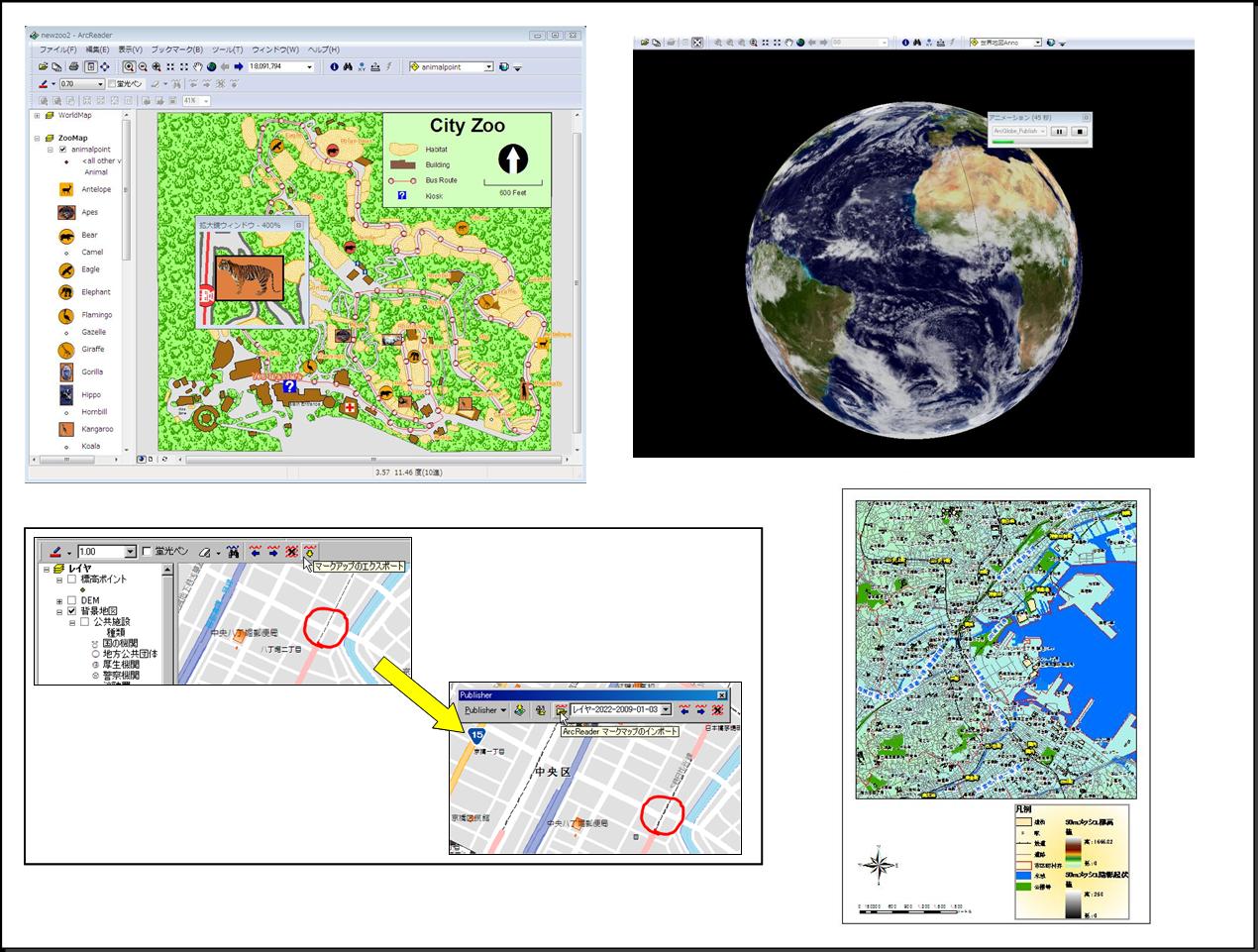Click the open-folder icon in globe viewer toolbar
Screen dimensions: 1258x952
(x=645, y=43)
